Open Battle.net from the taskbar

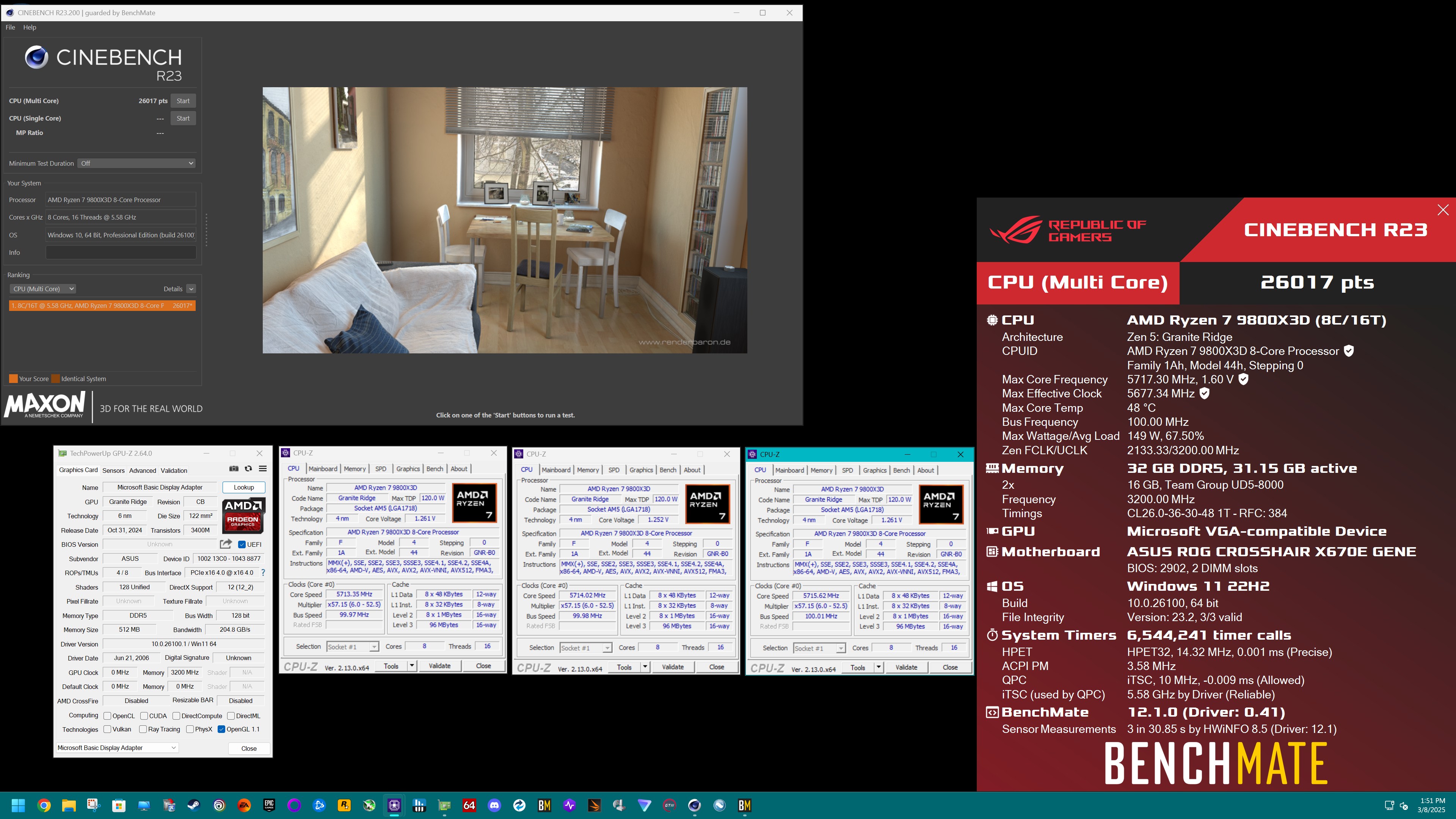tap(319, 805)
